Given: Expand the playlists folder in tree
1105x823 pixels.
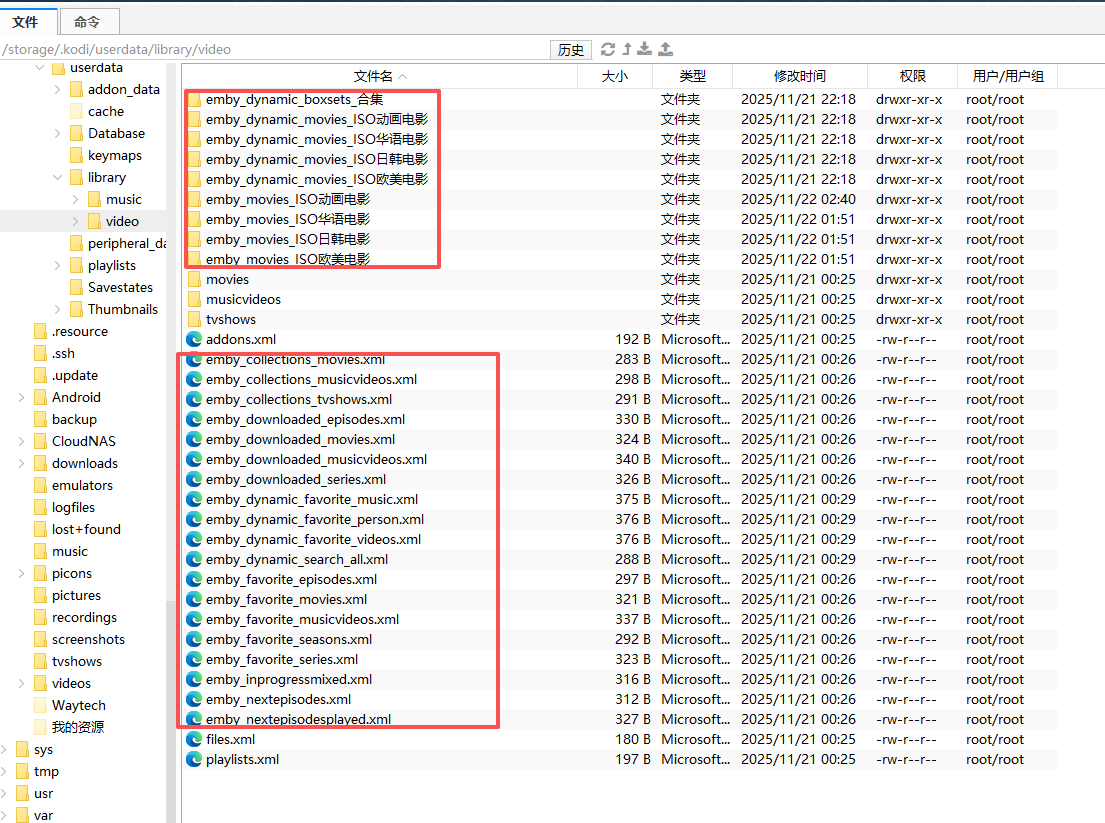Looking at the screenshot, I should point(58,265).
